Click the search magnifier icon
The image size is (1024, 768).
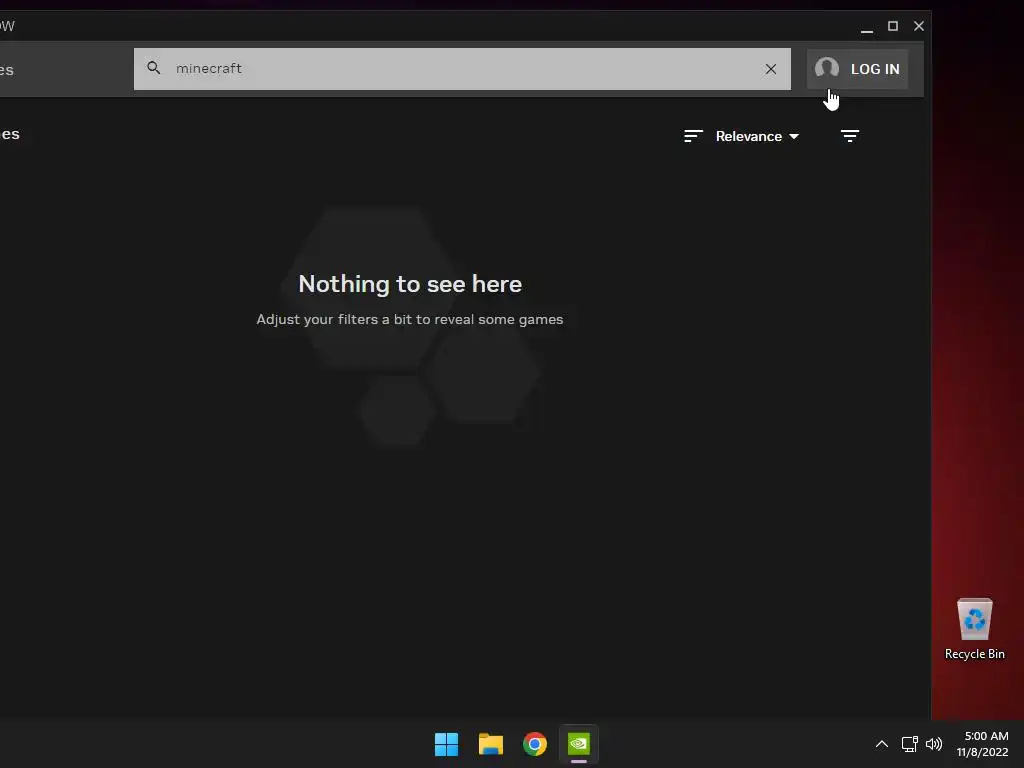[x=153, y=68]
